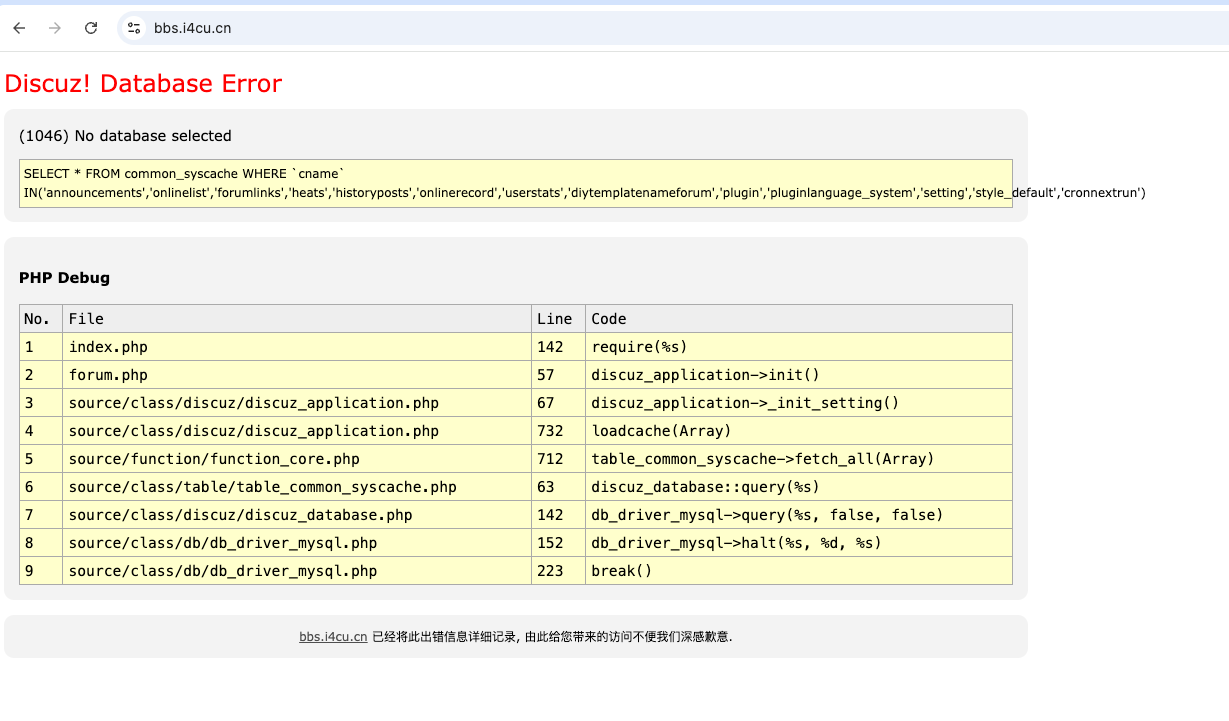Screen dimensions: 1229x721
Task: Click the discuz_database.php file cell
Action: [297, 515]
